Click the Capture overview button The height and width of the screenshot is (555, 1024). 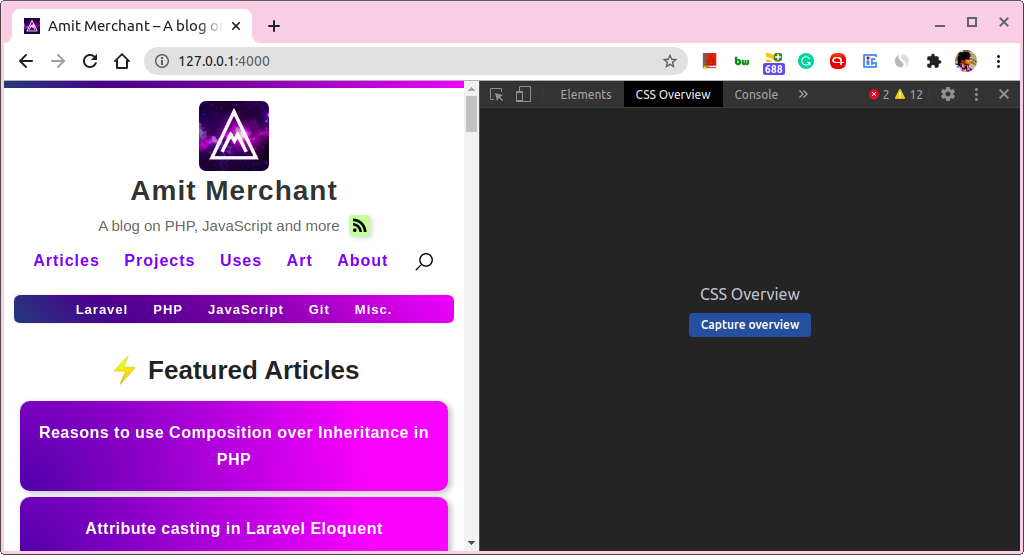[750, 325]
